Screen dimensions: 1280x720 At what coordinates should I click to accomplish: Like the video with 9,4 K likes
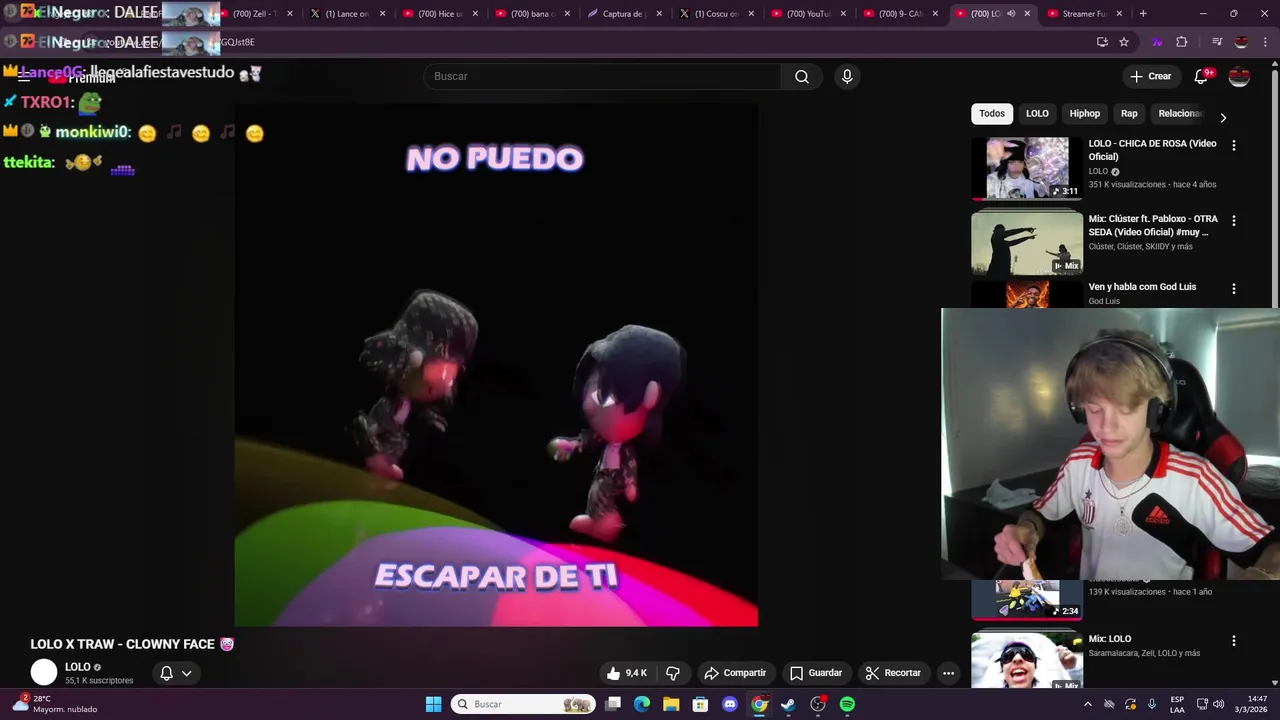[627, 673]
